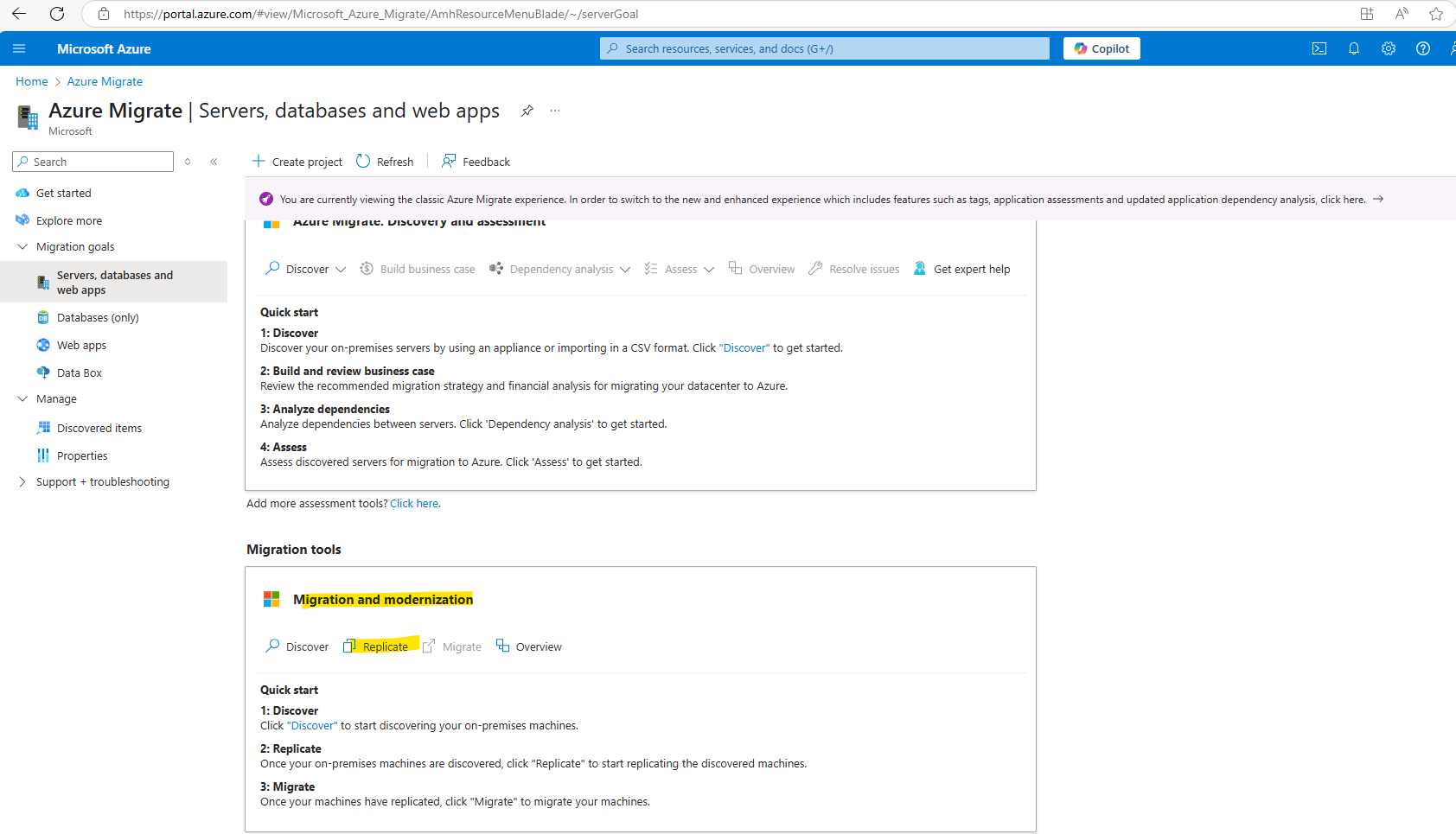Open the help question mark icon
Screen dimensions: 1456x834
[1423, 48]
